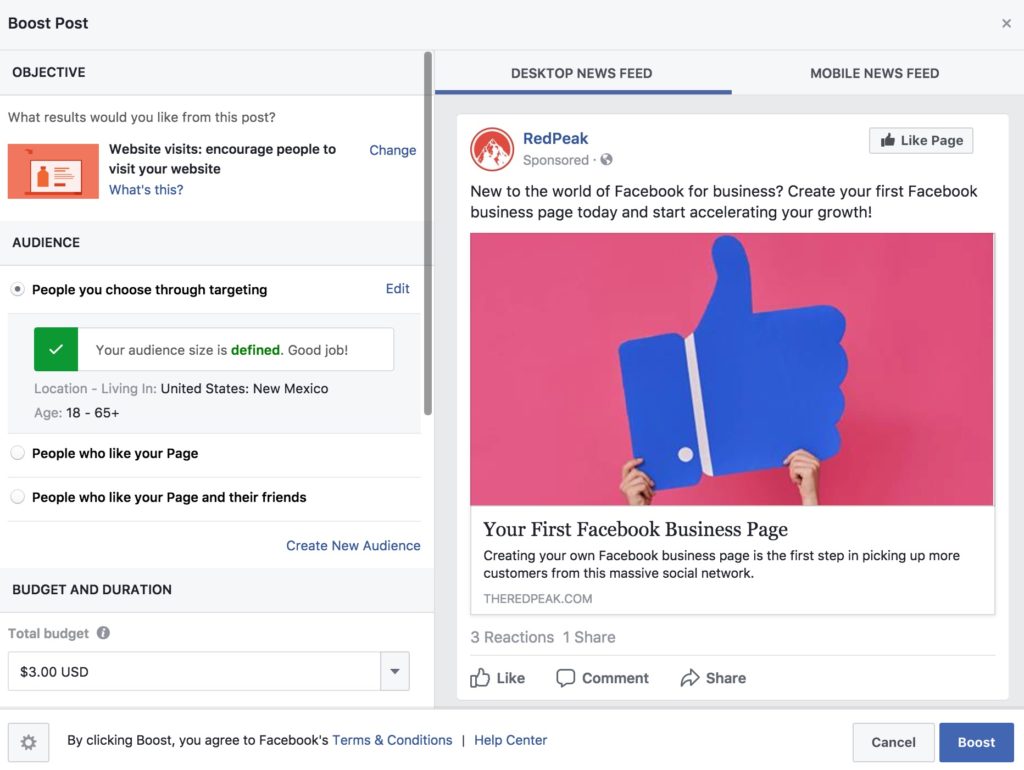Open the Help Center link

click(x=511, y=740)
